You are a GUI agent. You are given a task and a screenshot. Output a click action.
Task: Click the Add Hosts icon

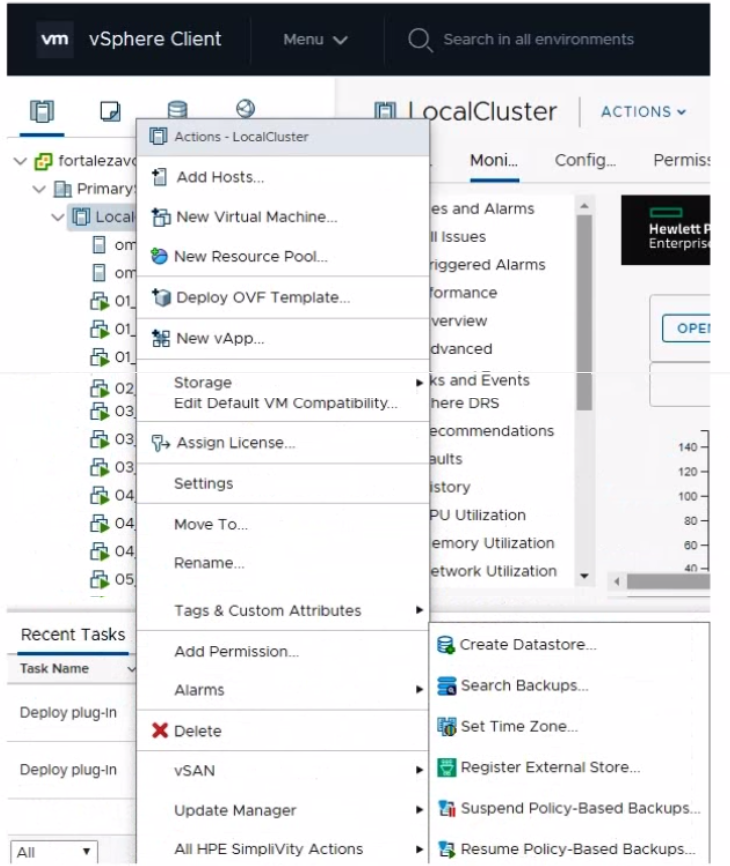click(160, 177)
